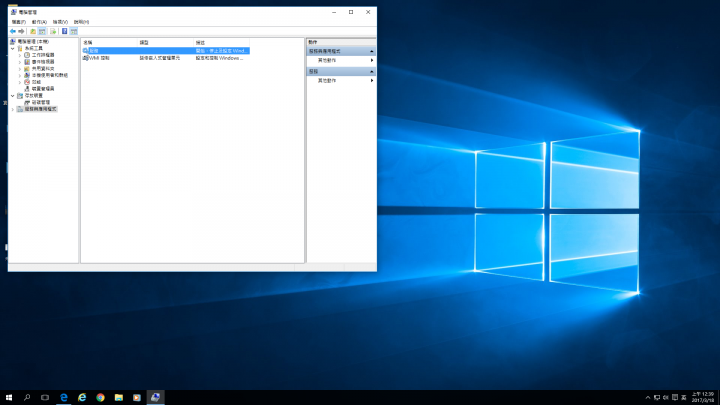Select the Local Users and Groups icon
Viewport: 720px width, 405px height.
(27, 75)
